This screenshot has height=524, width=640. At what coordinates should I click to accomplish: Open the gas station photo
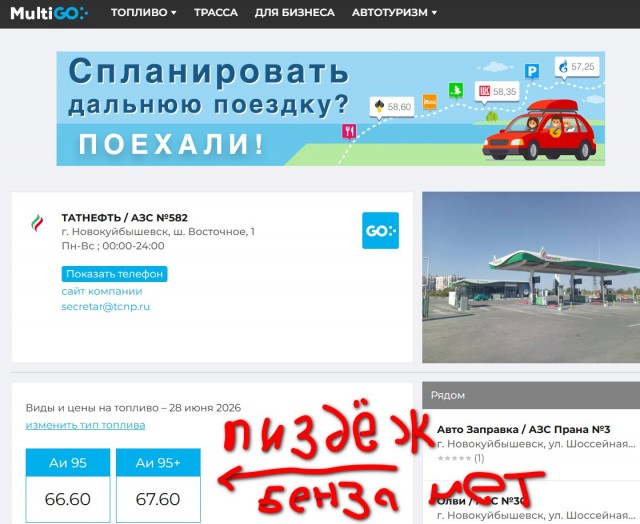(x=531, y=277)
